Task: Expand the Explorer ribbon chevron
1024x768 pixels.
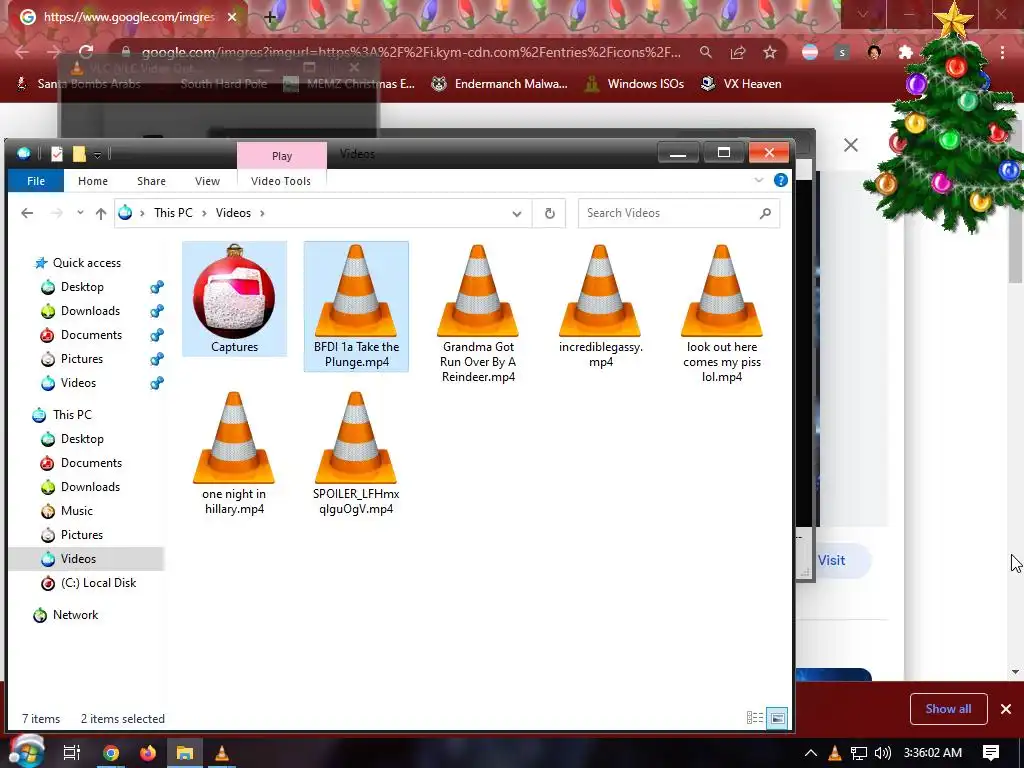Action: pos(759,180)
